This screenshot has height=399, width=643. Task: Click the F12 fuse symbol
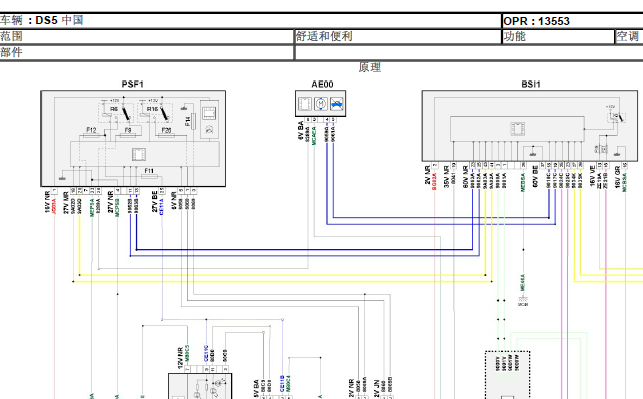point(91,135)
